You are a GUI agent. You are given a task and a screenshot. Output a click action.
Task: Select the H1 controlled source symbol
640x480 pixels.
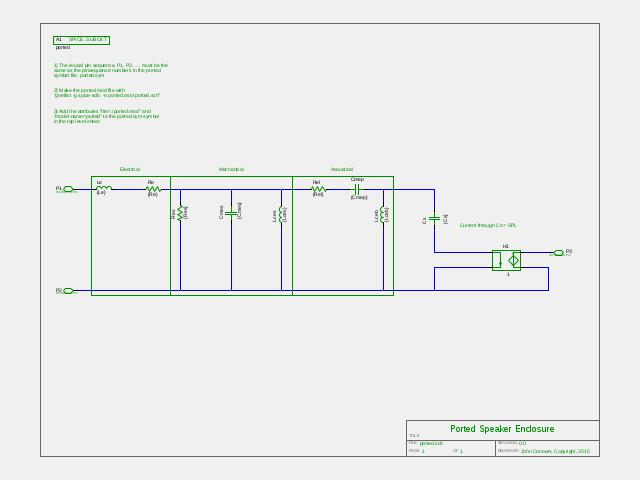[506, 260]
